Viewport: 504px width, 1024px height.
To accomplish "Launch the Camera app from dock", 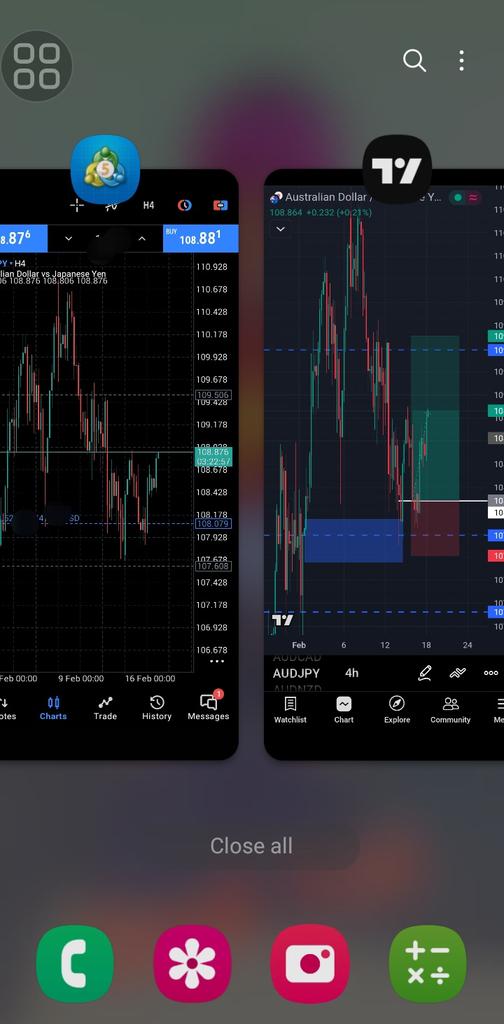I will (310, 963).
